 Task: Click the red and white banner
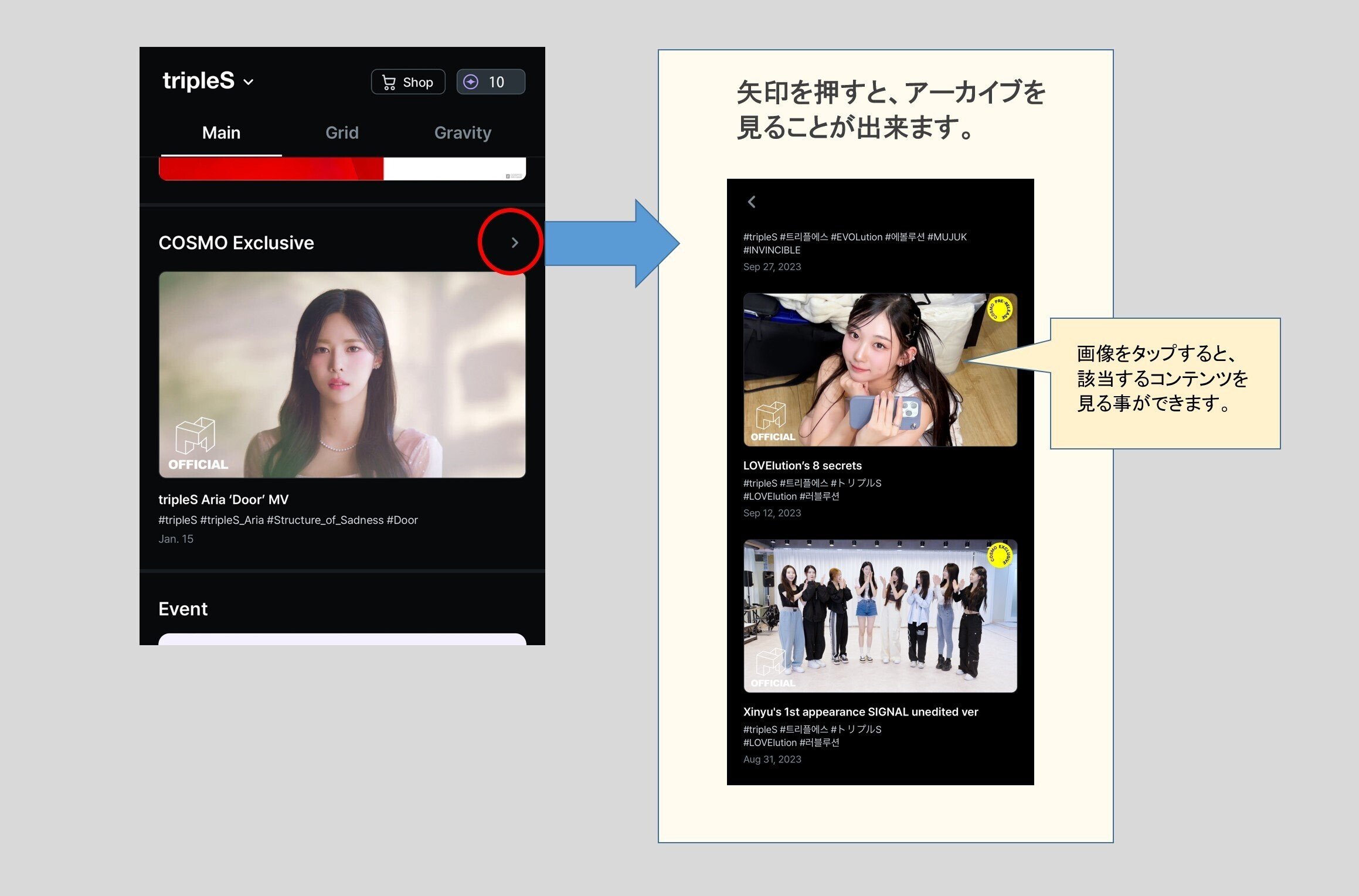[342, 169]
